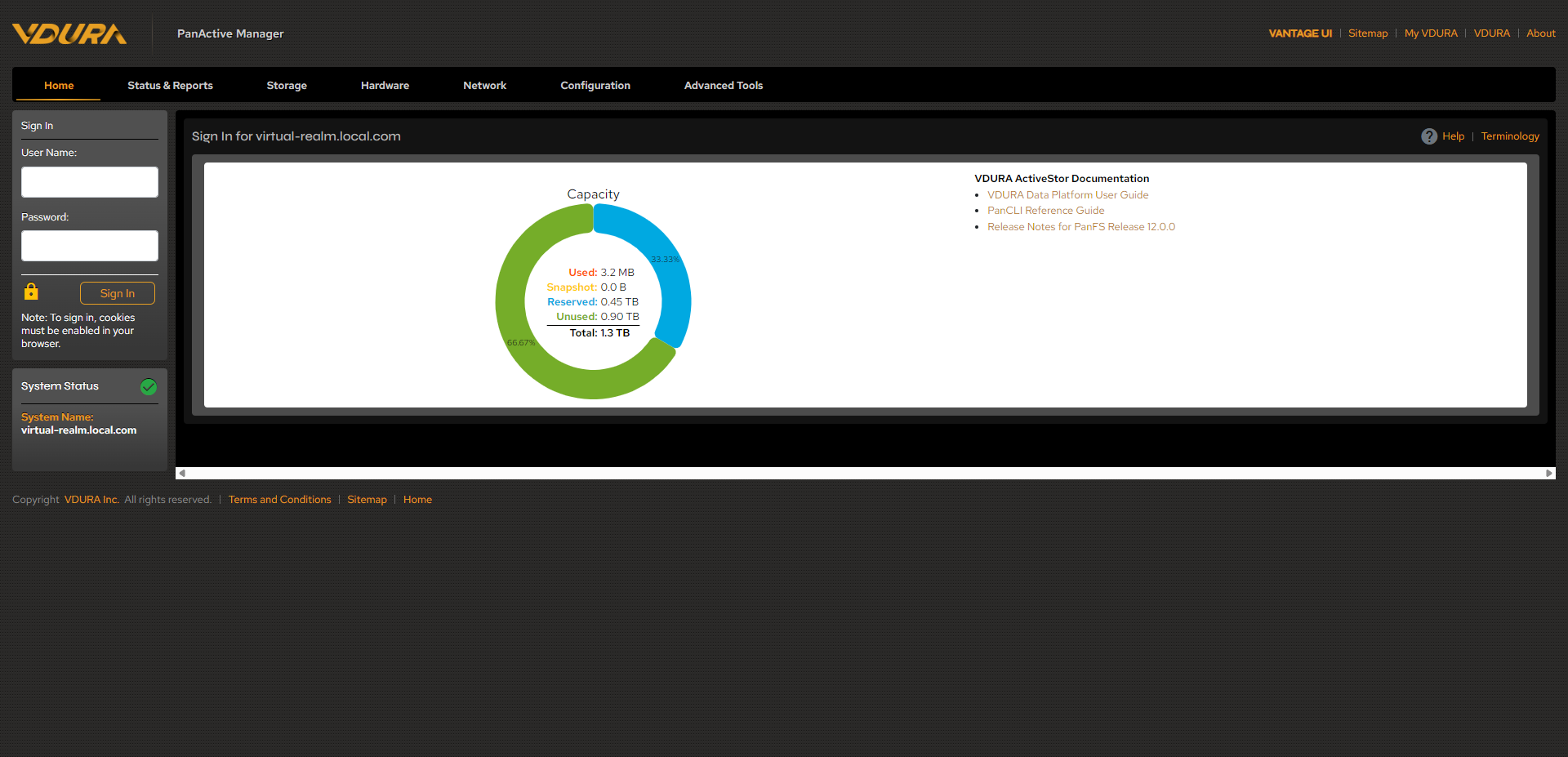Open the Hardware menu
The height and width of the screenshot is (757, 1568).
(x=385, y=86)
